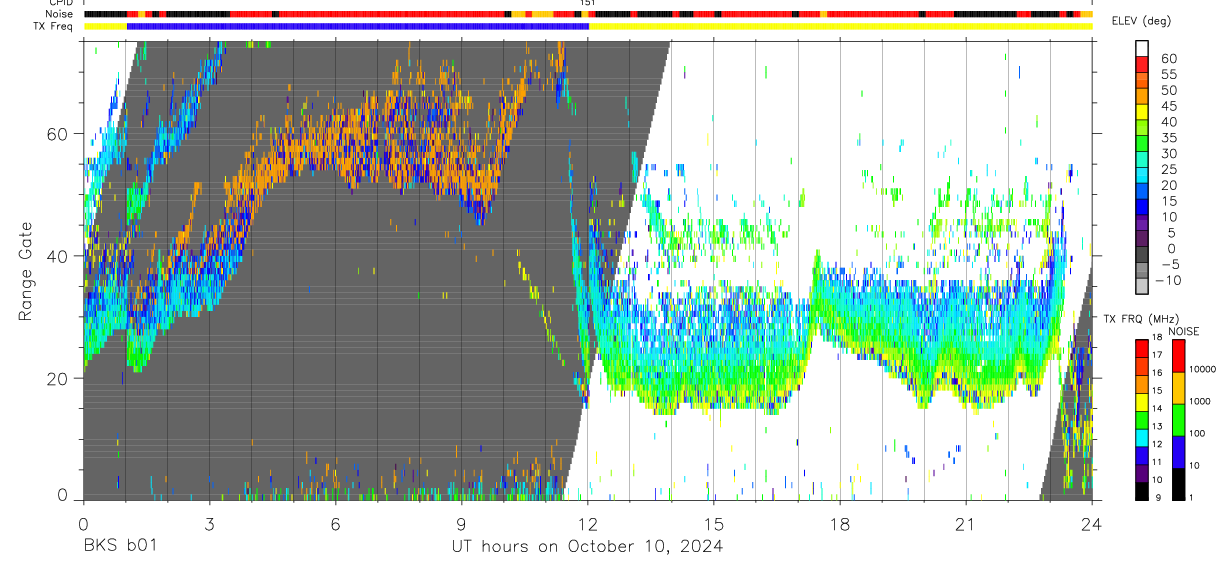Click the Noise row label above the plot
The width and height of the screenshot is (1228, 567).
pyautogui.click(x=61, y=14)
